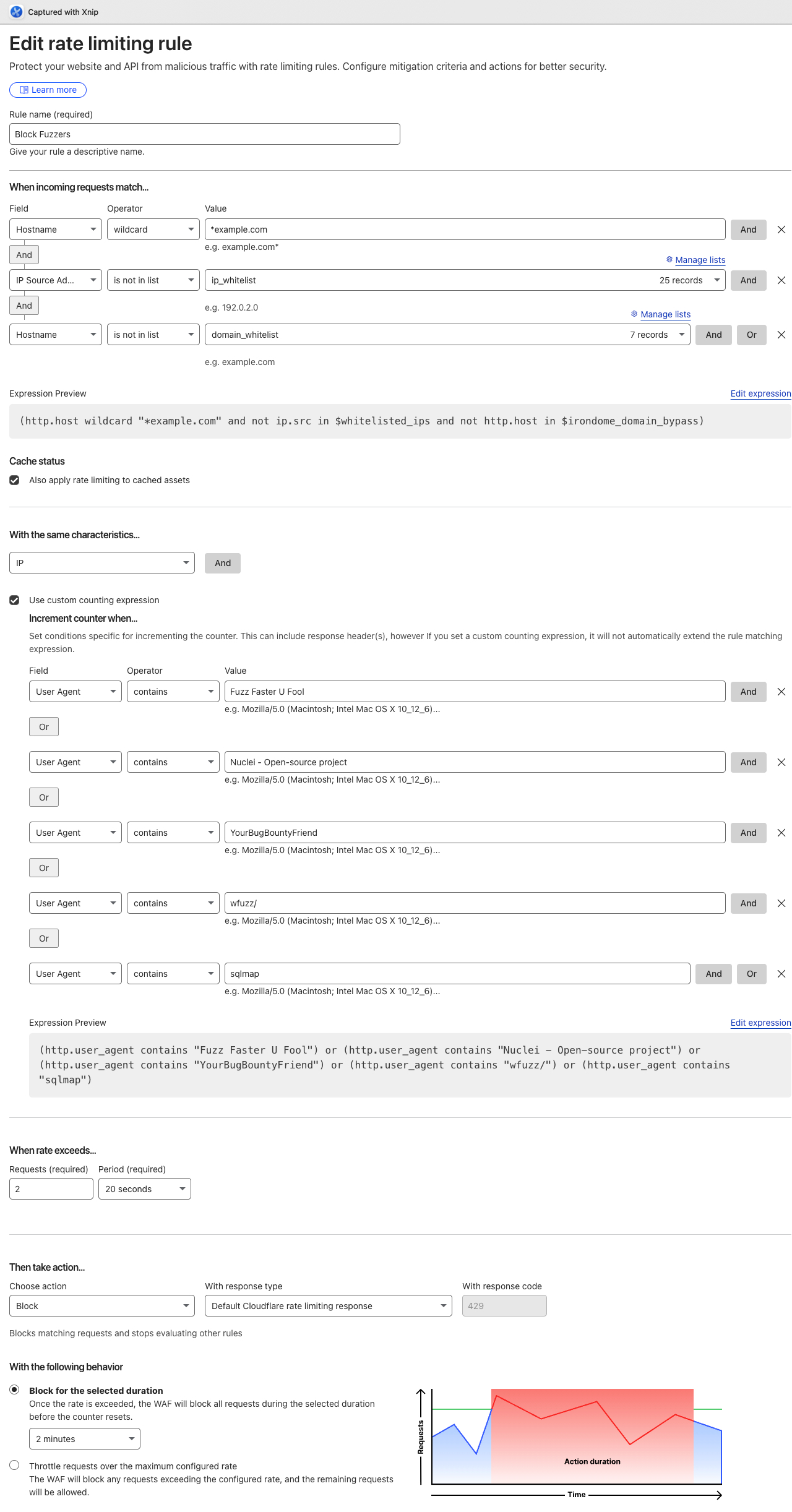Image resolution: width=792 pixels, height=1512 pixels.
Task: Remove the domain_whitelist condition row
Action: coord(781,335)
